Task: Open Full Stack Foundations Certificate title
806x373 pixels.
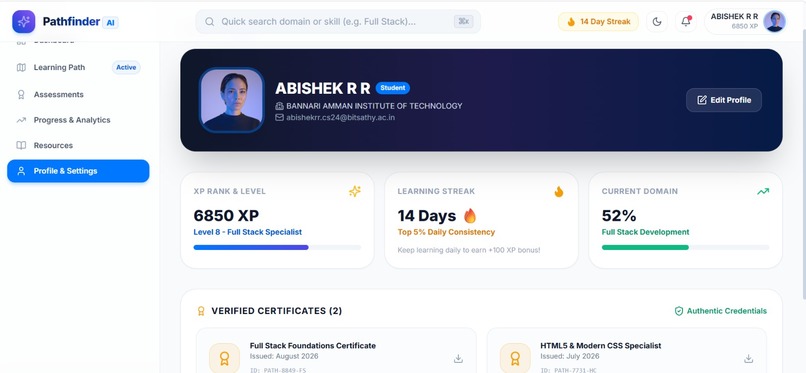Action: pyautogui.click(x=313, y=346)
